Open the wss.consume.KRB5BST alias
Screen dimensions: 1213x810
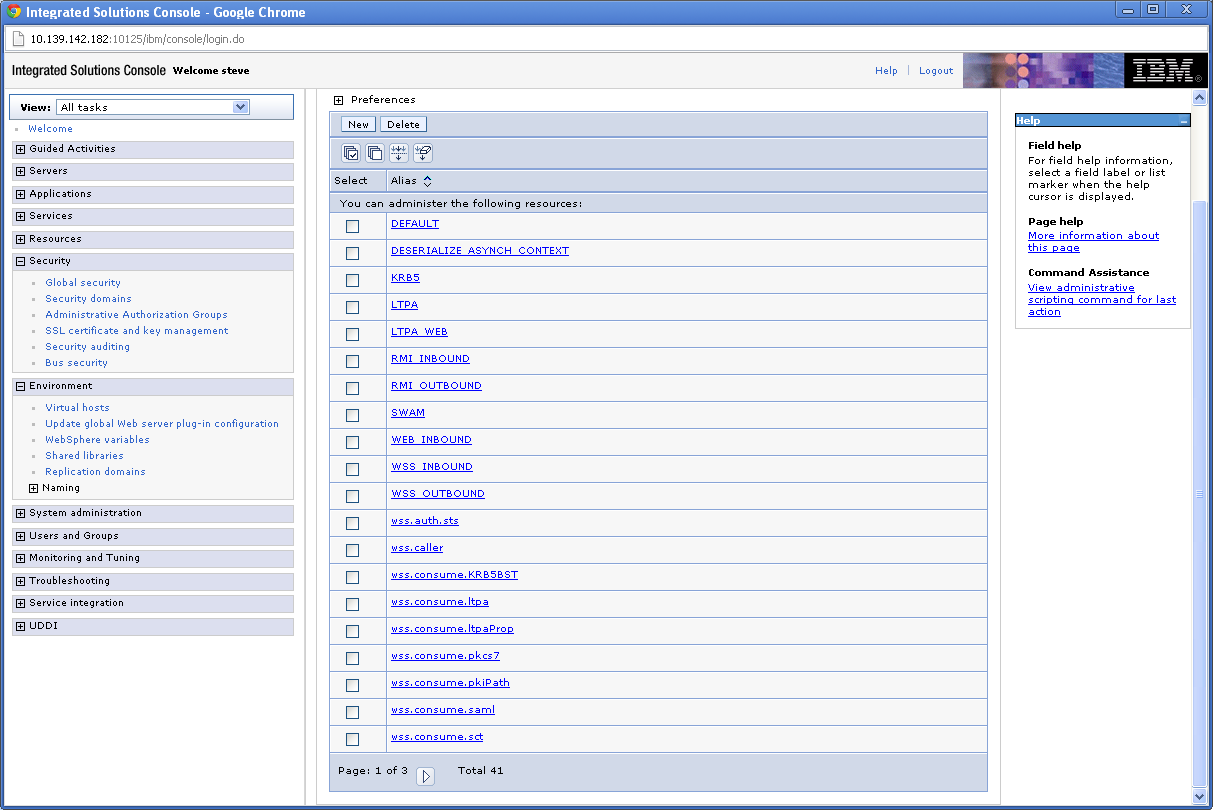(x=454, y=575)
